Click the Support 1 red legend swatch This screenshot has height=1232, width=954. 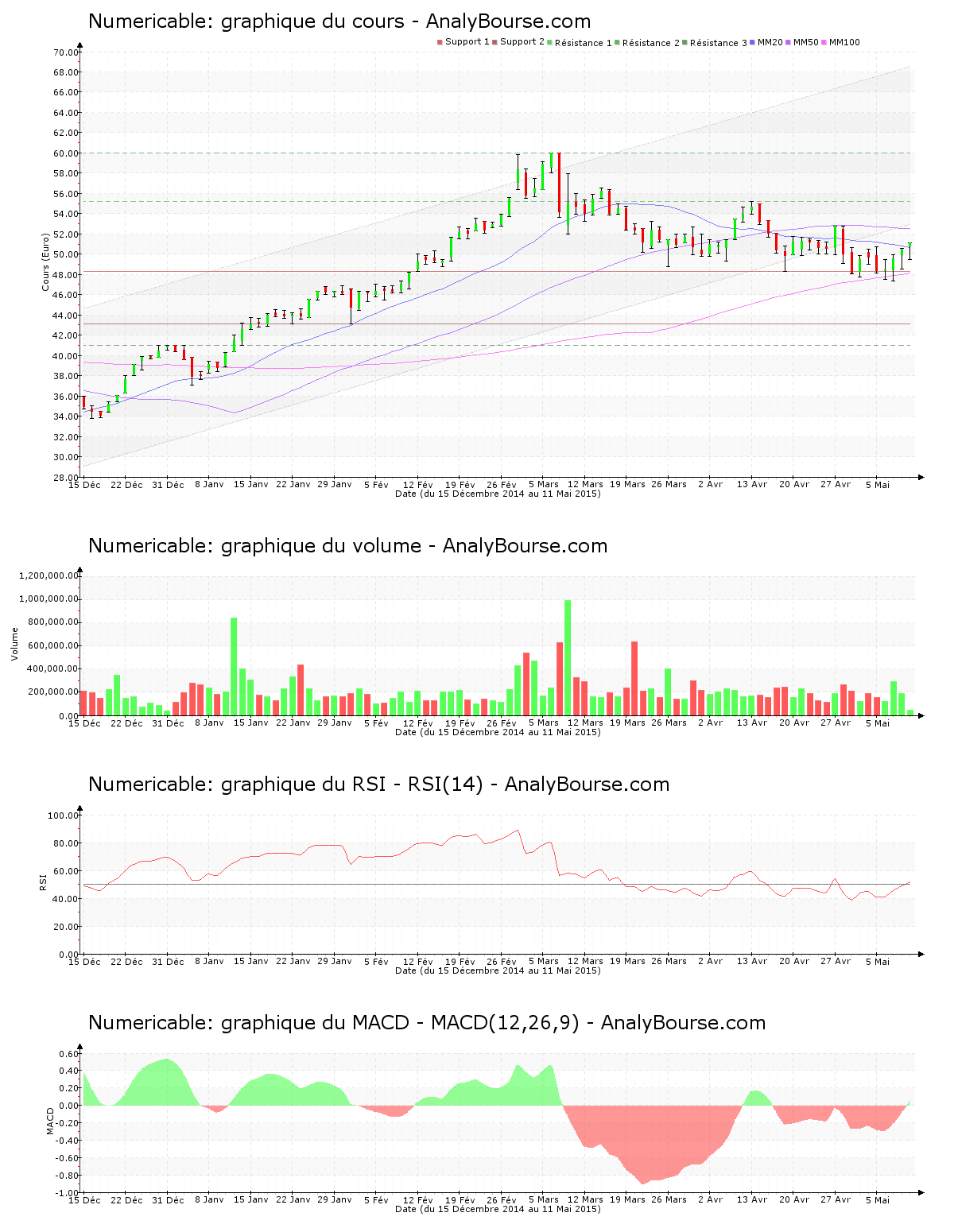(x=440, y=42)
